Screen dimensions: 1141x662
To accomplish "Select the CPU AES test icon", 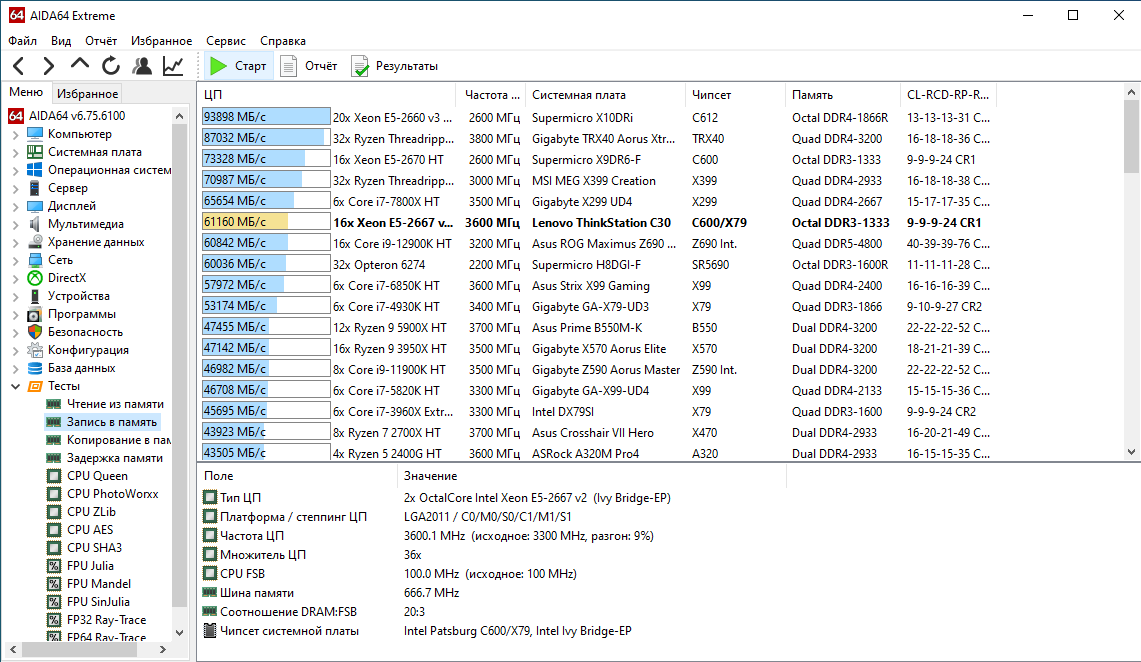I will click(54, 530).
